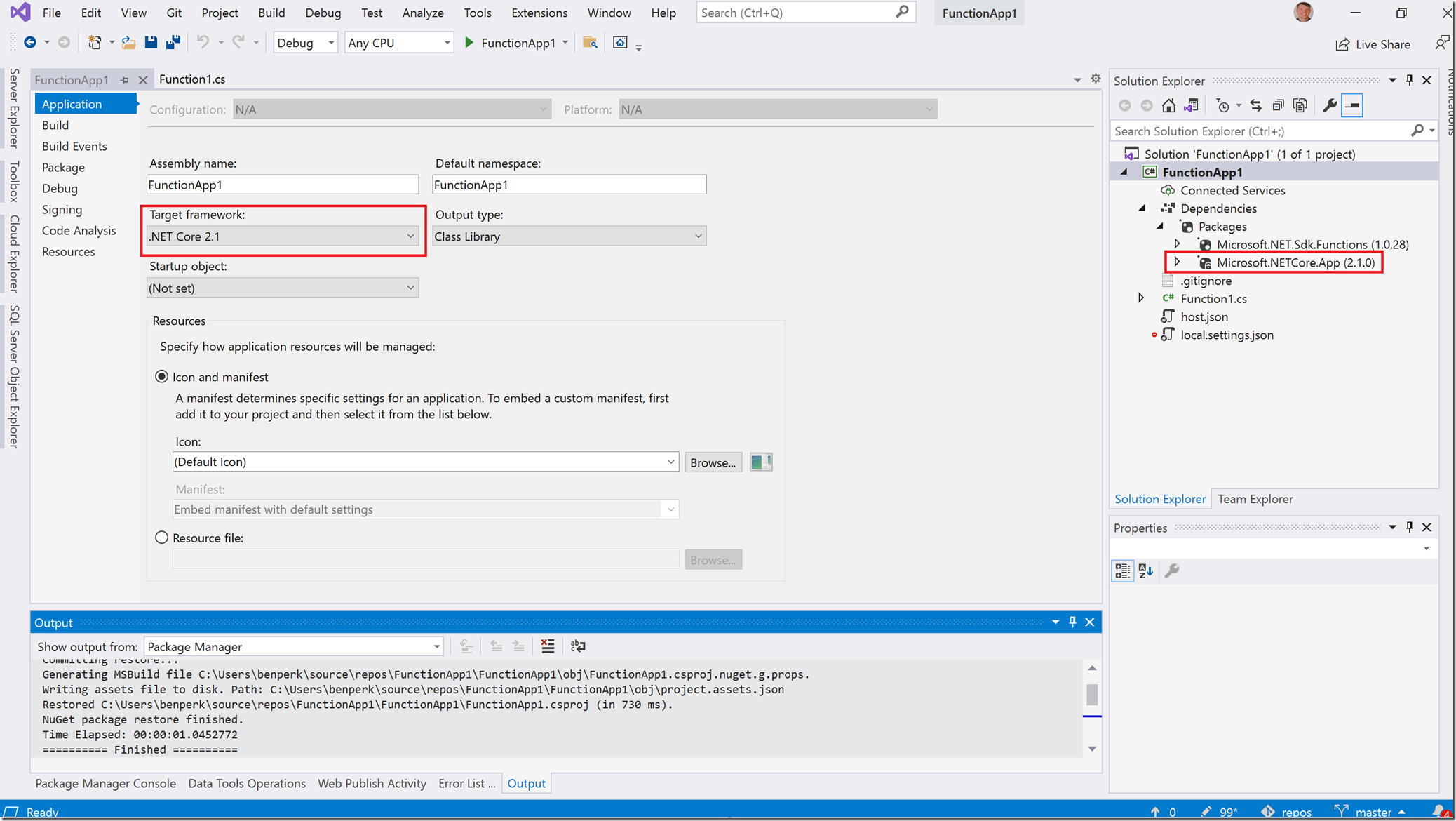1456x821 pixels.
Task: Click the Assembly name field
Action: (x=283, y=185)
